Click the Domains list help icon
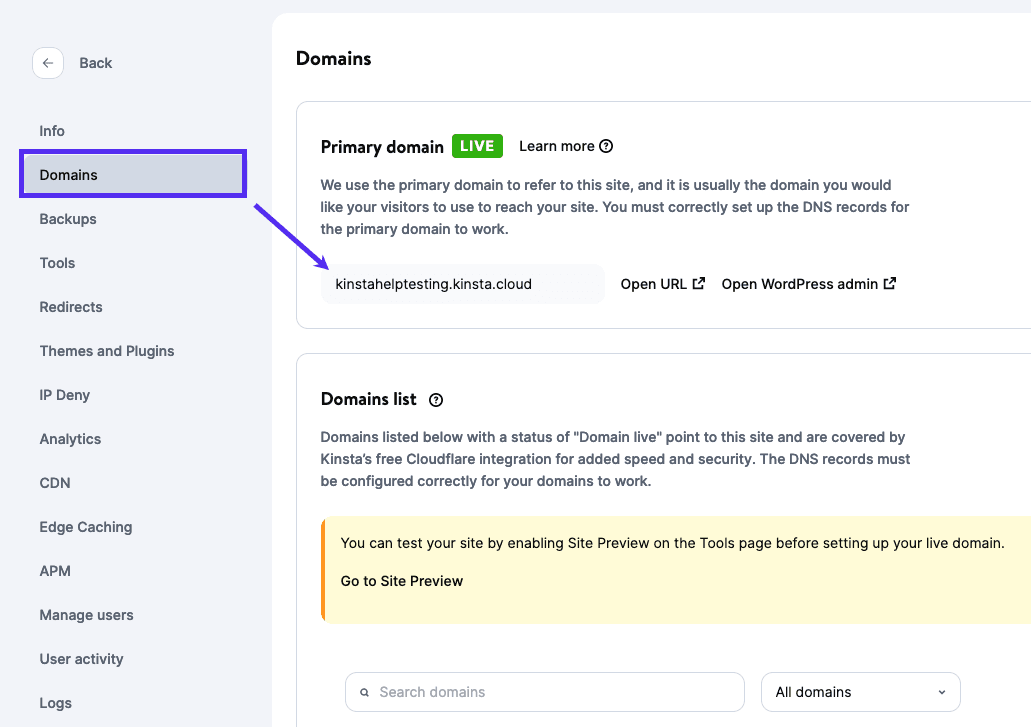1031x727 pixels. [436, 400]
